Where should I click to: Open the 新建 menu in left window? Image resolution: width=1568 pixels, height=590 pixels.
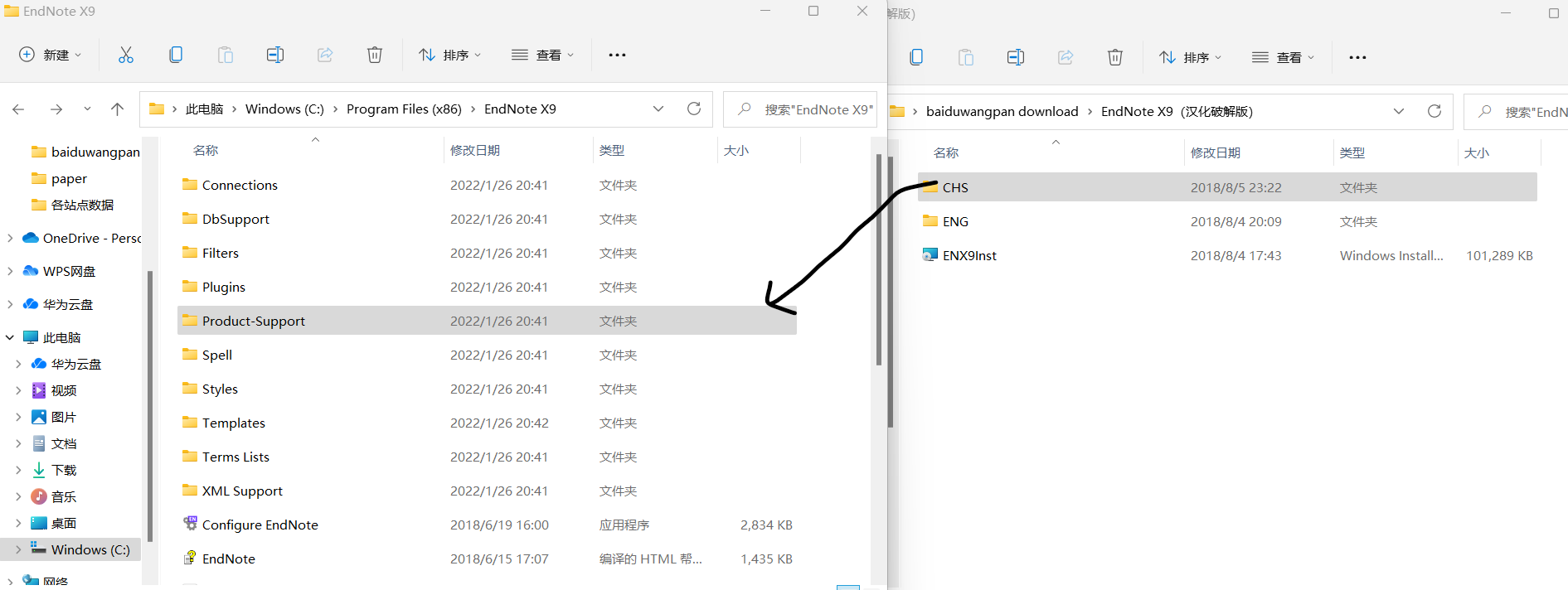[50, 55]
